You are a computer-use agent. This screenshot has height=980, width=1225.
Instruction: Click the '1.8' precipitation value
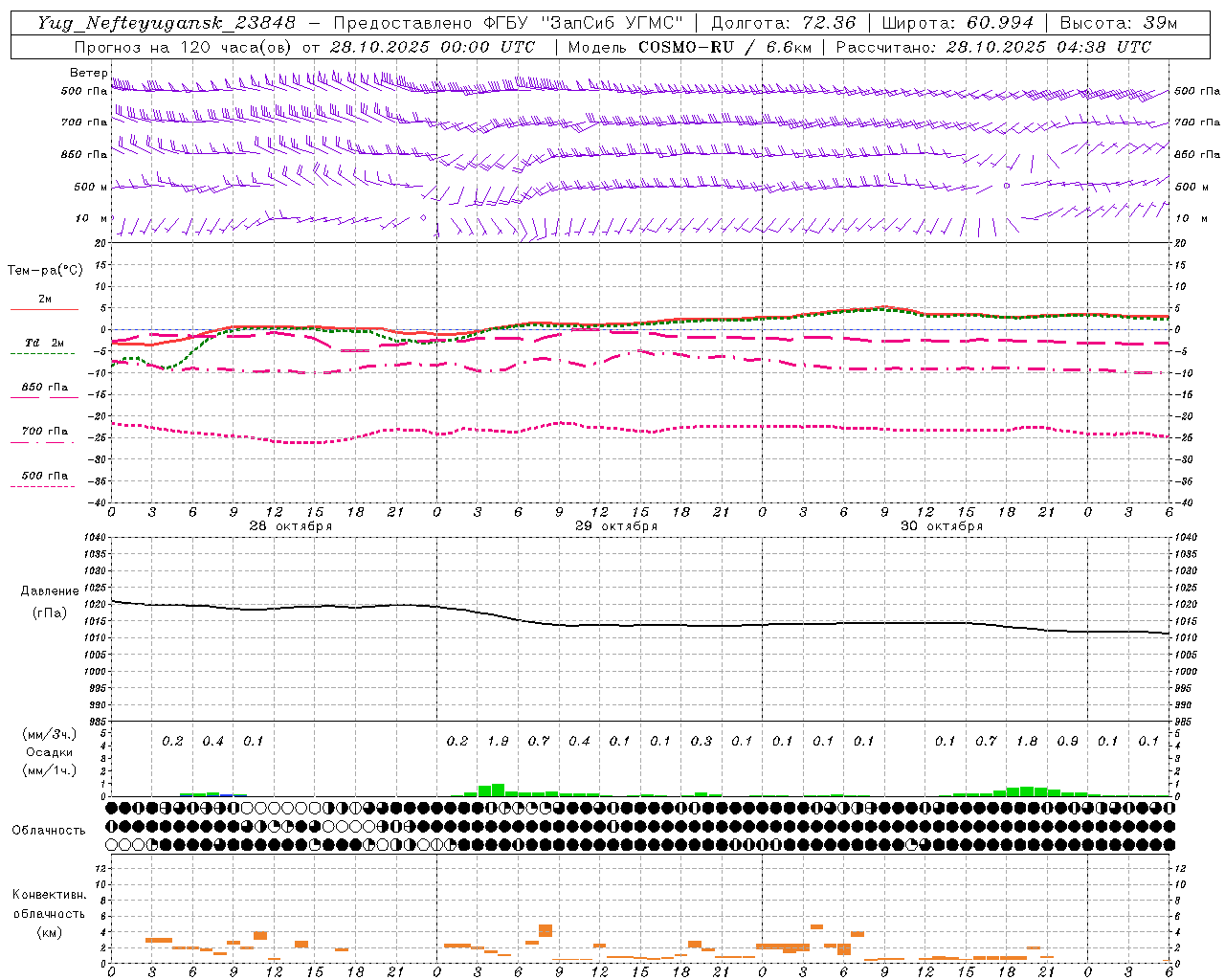[x=1027, y=742]
